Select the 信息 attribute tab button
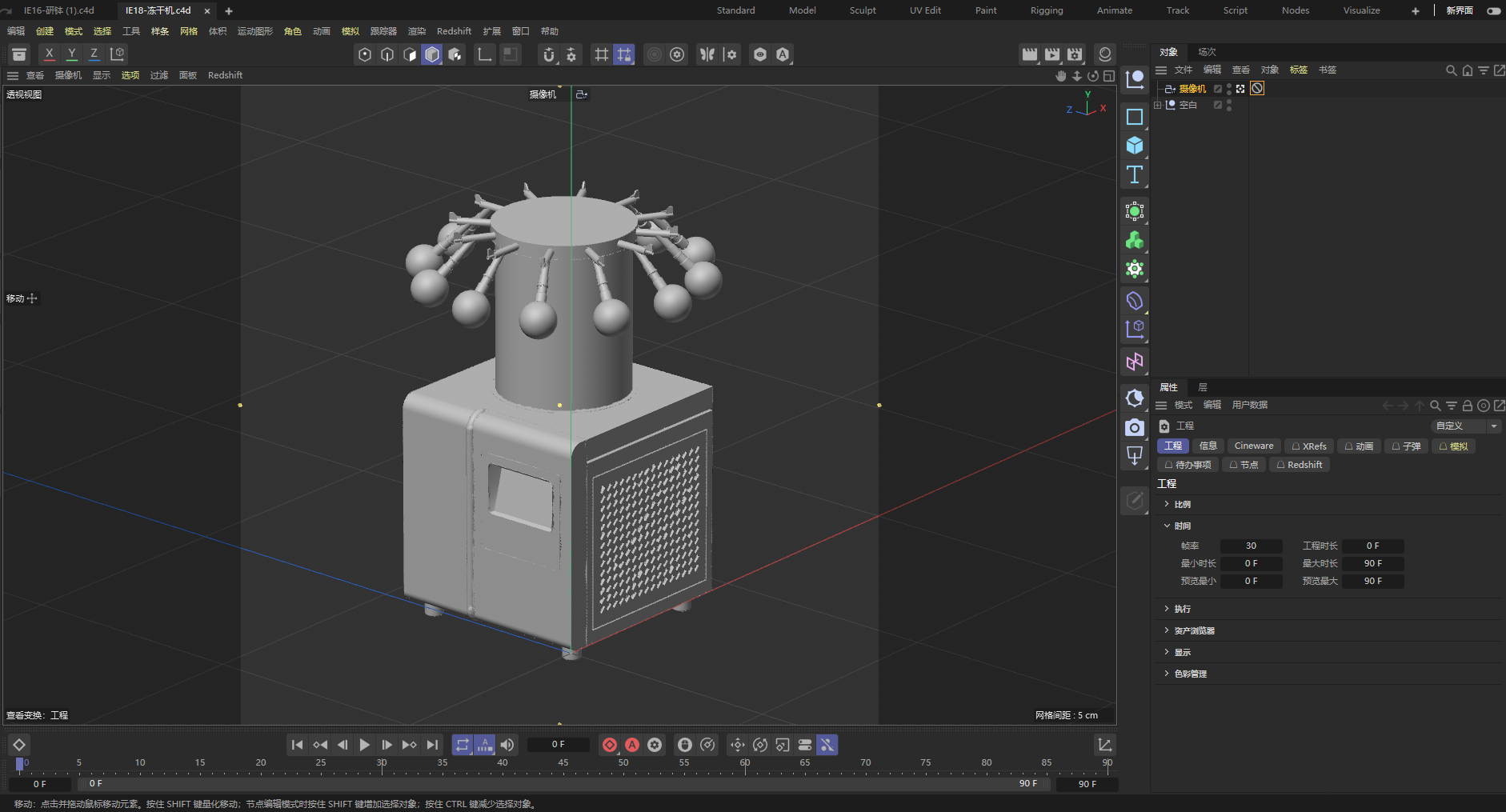This screenshot has width=1506, height=812. pos(1208,446)
